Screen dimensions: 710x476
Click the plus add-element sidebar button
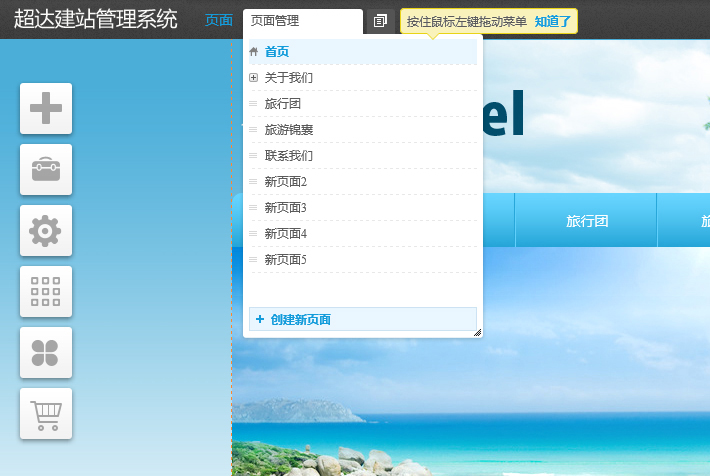[x=46, y=108]
